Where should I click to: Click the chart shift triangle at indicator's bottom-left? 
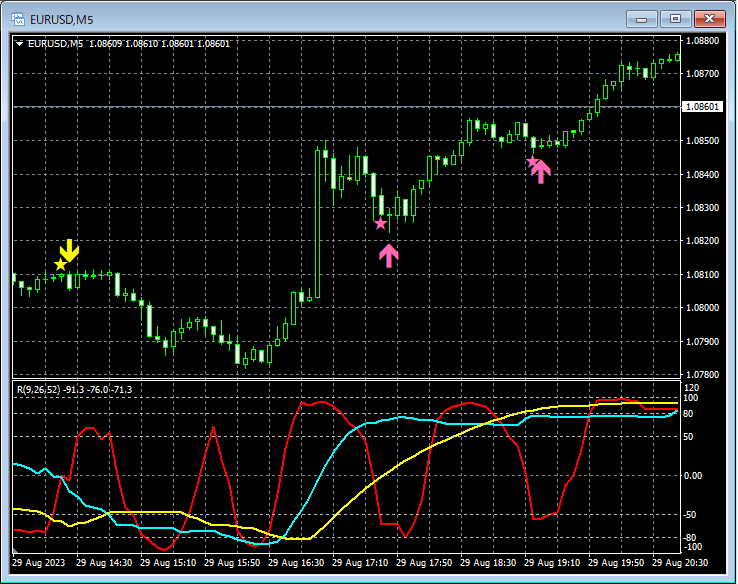tap(16, 550)
